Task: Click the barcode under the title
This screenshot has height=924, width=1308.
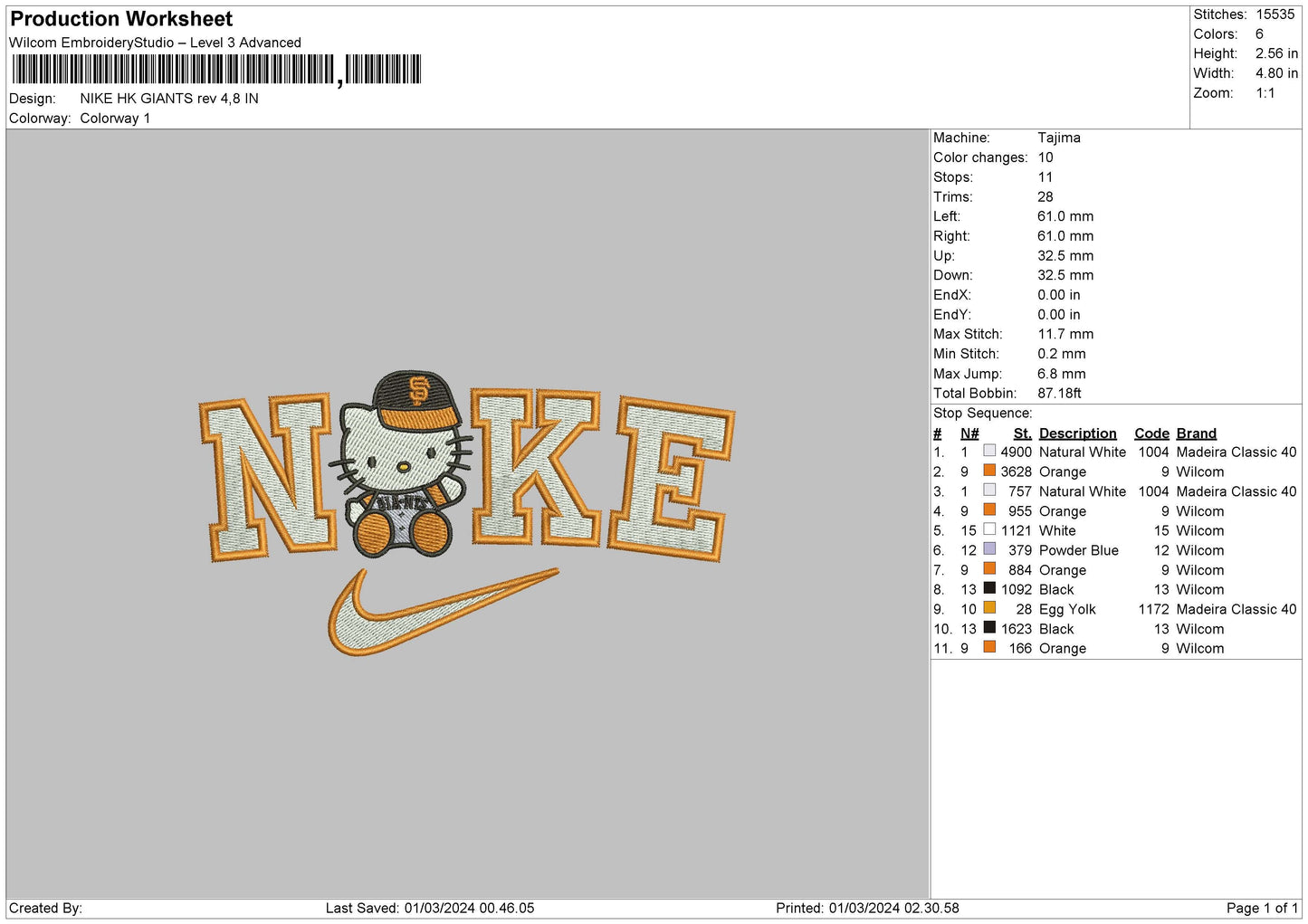Action: 216,70
